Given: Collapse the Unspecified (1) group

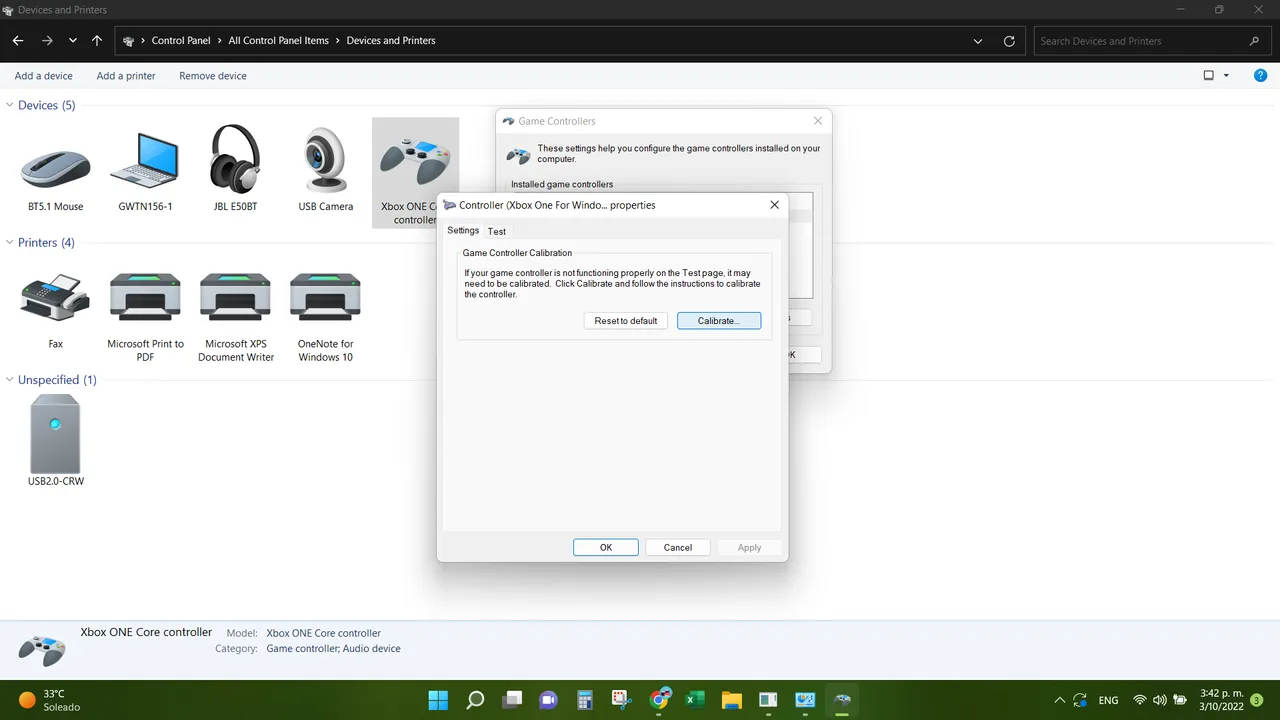Looking at the screenshot, I should coord(10,380).
